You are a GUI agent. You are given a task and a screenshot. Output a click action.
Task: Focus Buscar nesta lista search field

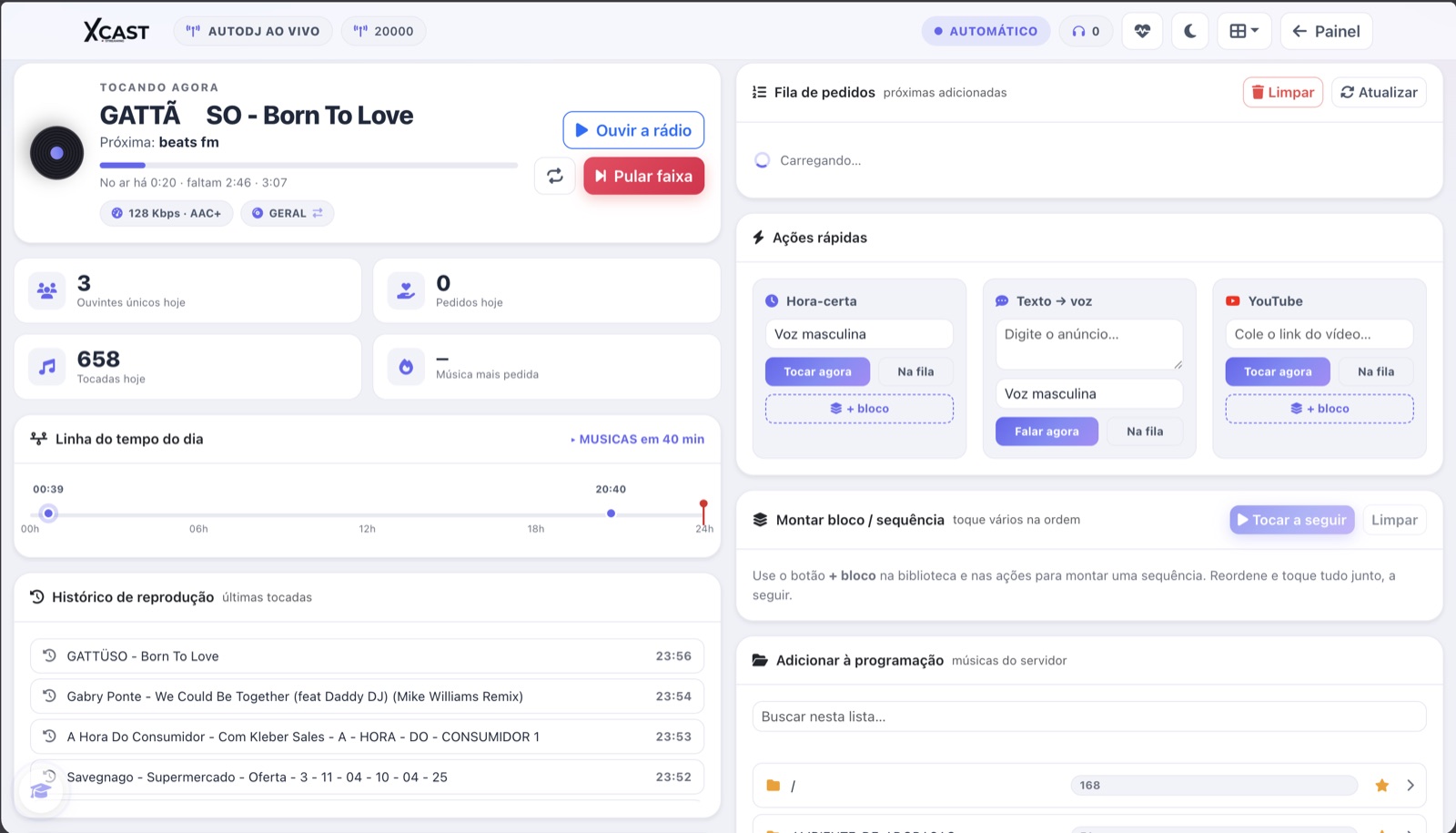tap(1089, 716)
